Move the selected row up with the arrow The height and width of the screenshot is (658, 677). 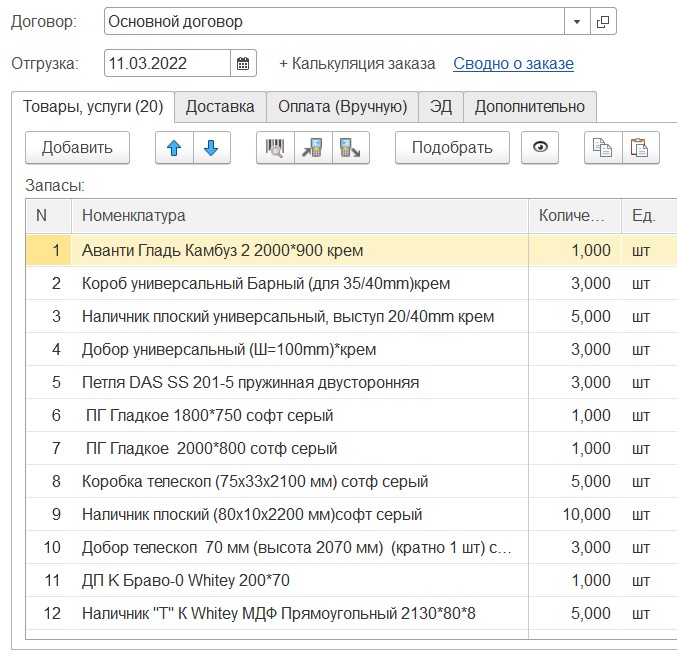[175, 148]
